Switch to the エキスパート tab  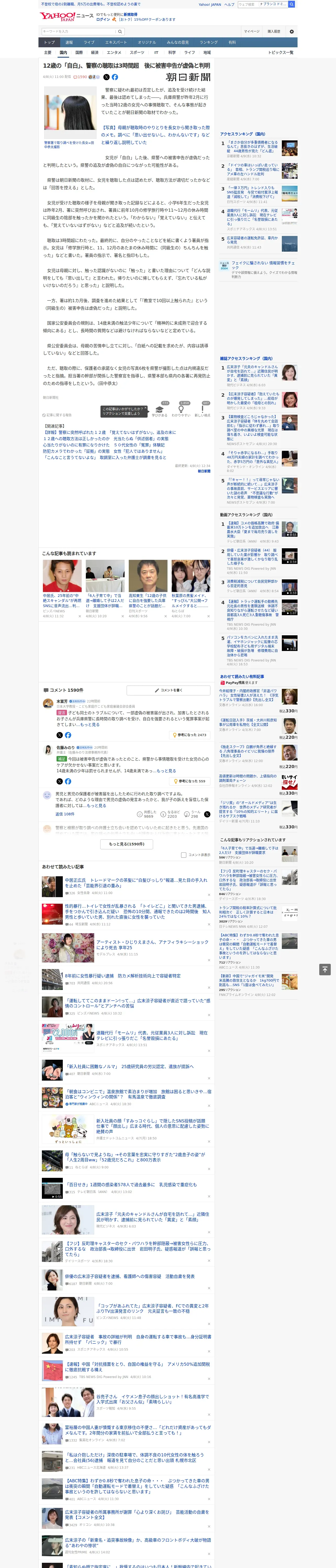[116, 42]
